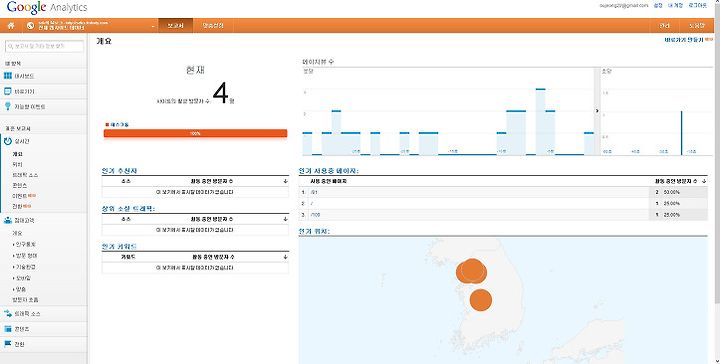Screen dimensions: 720x364
Task: Open 설정 (Settings) link at top right
Action: coord(658,6)
